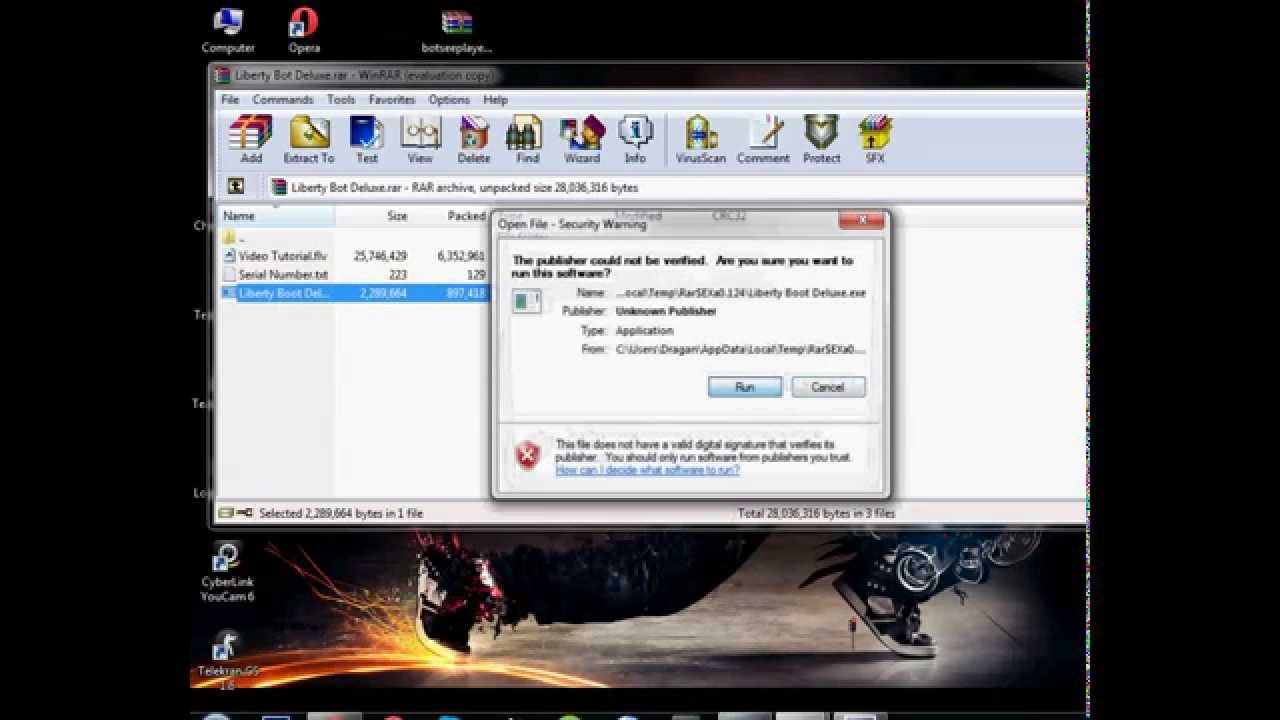Click the VirusScan toolbar icon

[x=701, y=139]
